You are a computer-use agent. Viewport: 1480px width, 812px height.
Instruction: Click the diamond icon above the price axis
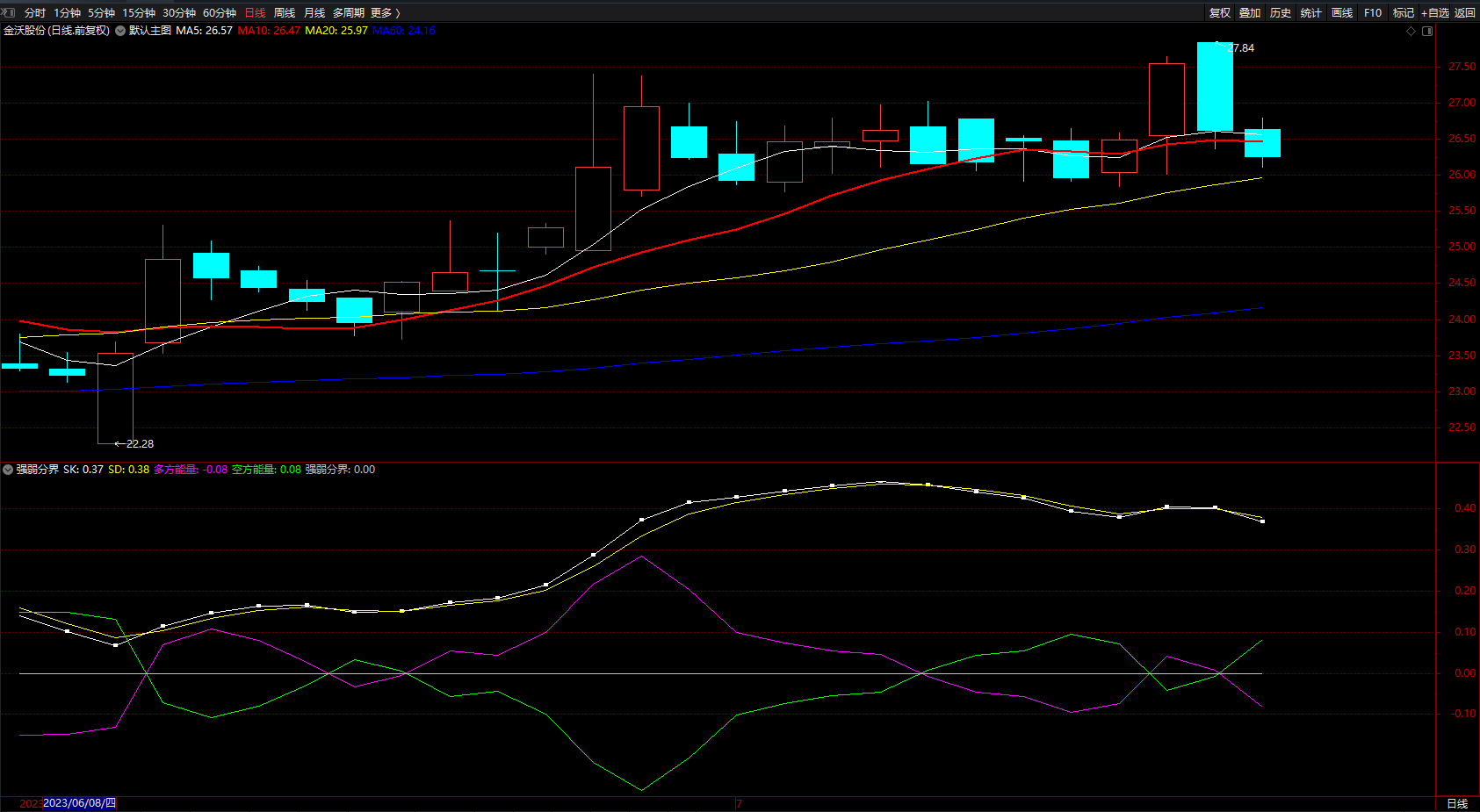pos(1411,31)
